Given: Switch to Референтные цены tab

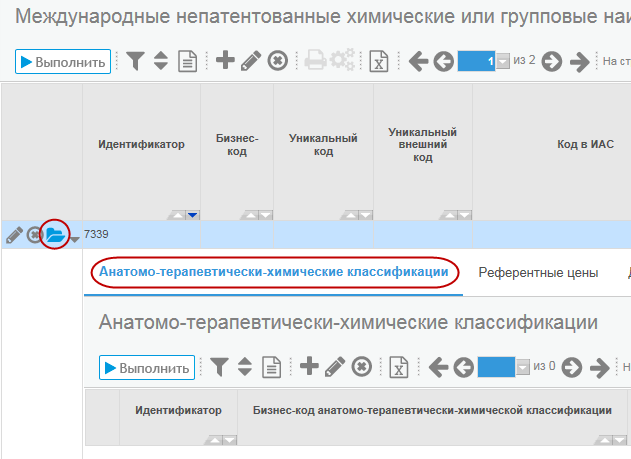Looking at the screenshot, I should [x=538, y=273].
